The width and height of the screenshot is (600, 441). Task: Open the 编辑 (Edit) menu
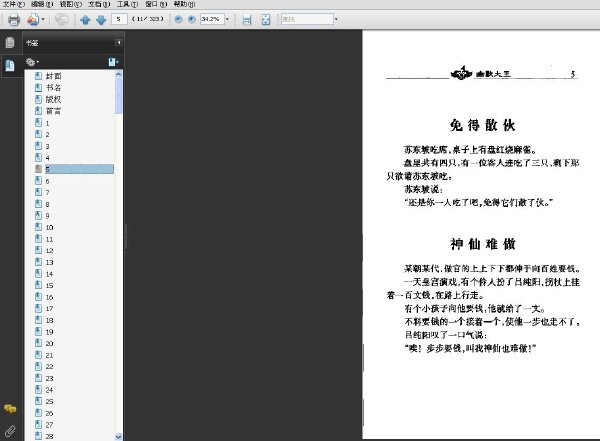(x=42, y=4)
